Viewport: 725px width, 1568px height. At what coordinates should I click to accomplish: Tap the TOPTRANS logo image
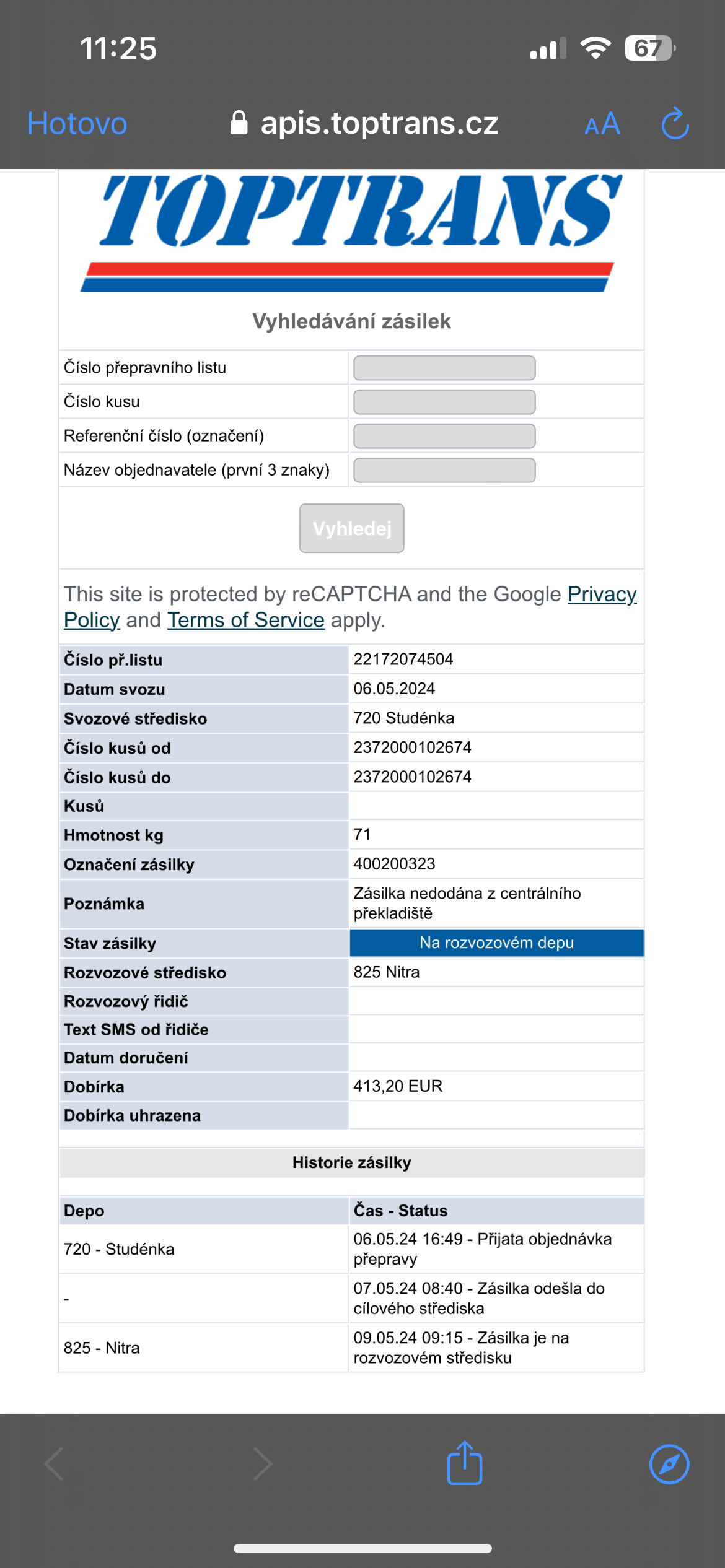click(x=351, y=232)
